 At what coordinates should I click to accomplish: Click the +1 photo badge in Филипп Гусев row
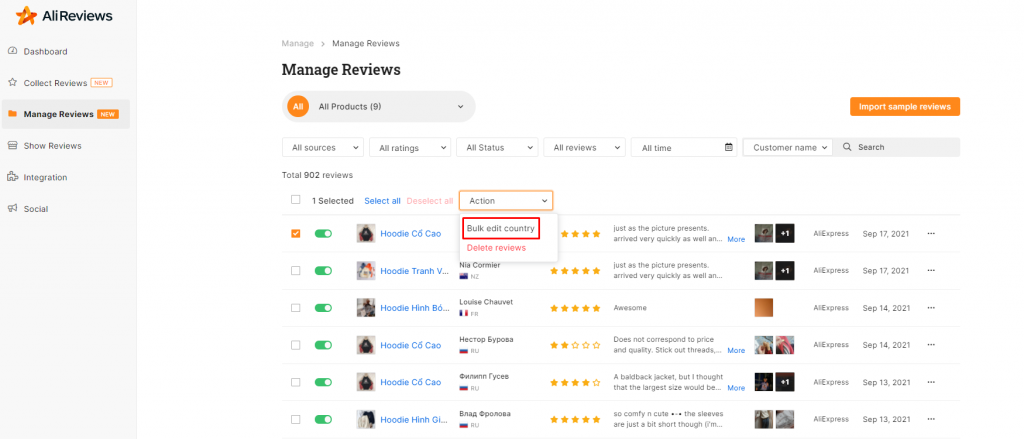coord(785,382)
